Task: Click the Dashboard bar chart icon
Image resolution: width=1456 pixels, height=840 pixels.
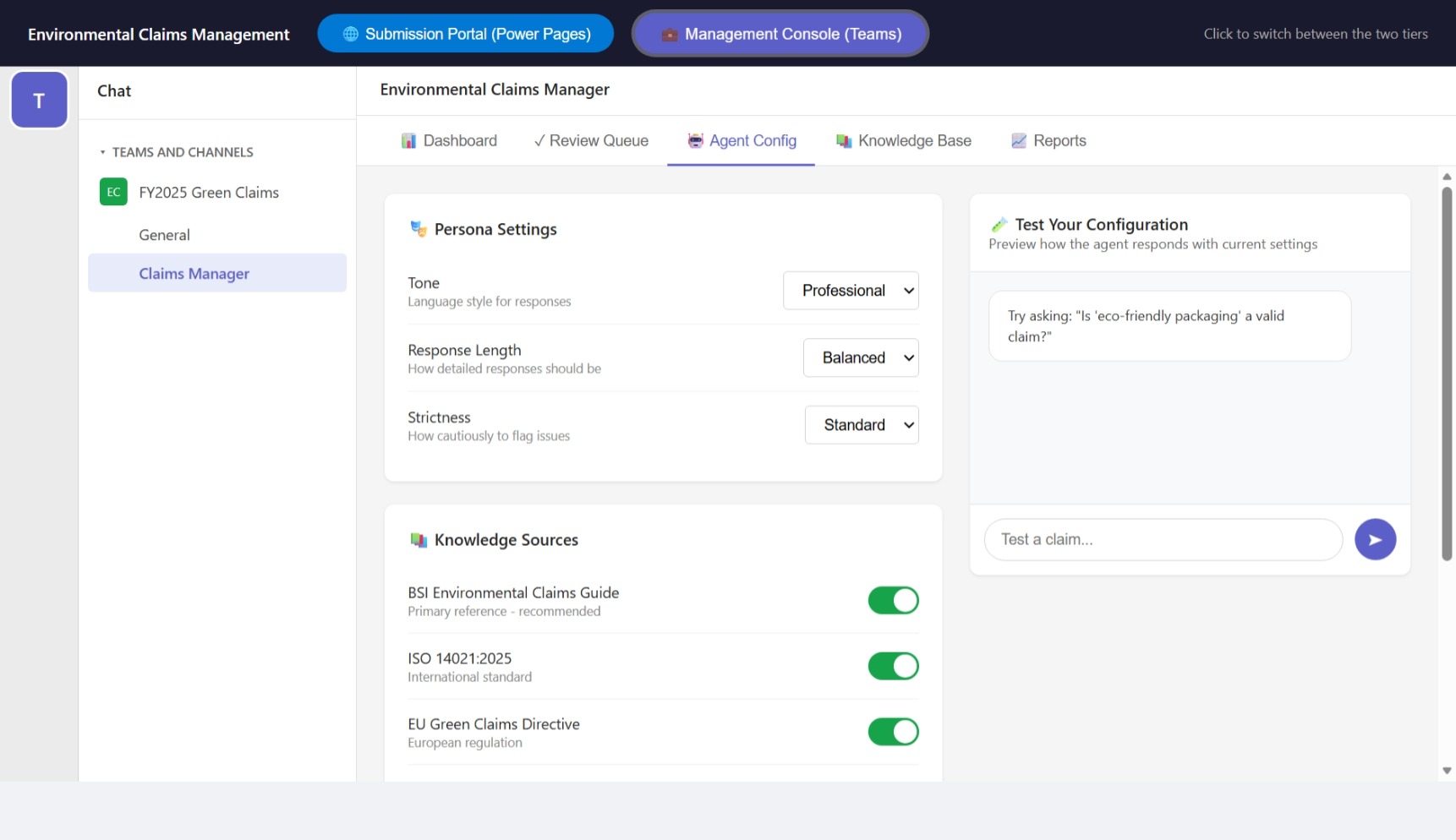Action: (408, 141)
